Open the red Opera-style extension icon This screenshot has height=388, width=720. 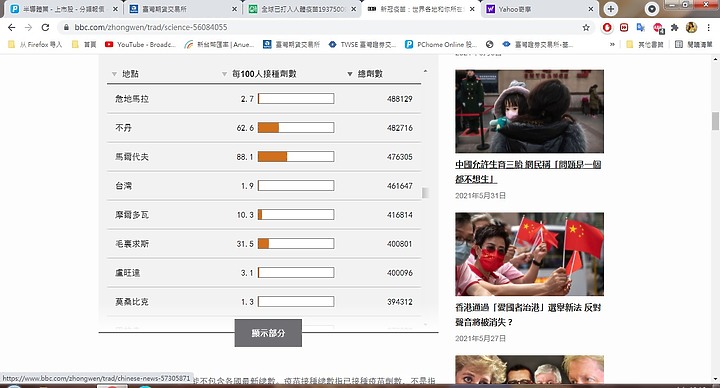point(607,28)
